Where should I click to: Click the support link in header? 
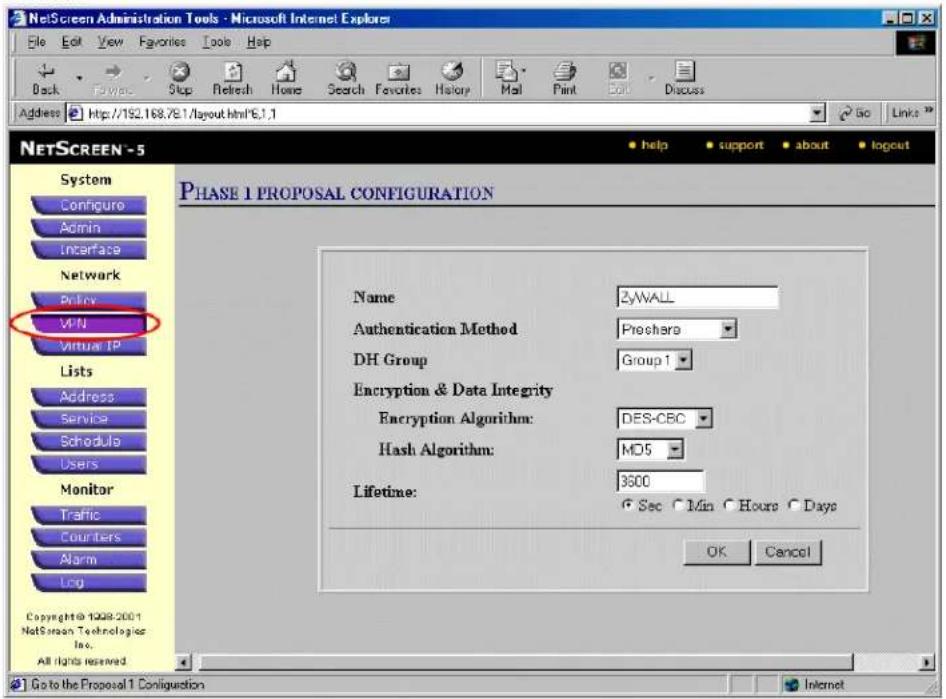point(741,145)
